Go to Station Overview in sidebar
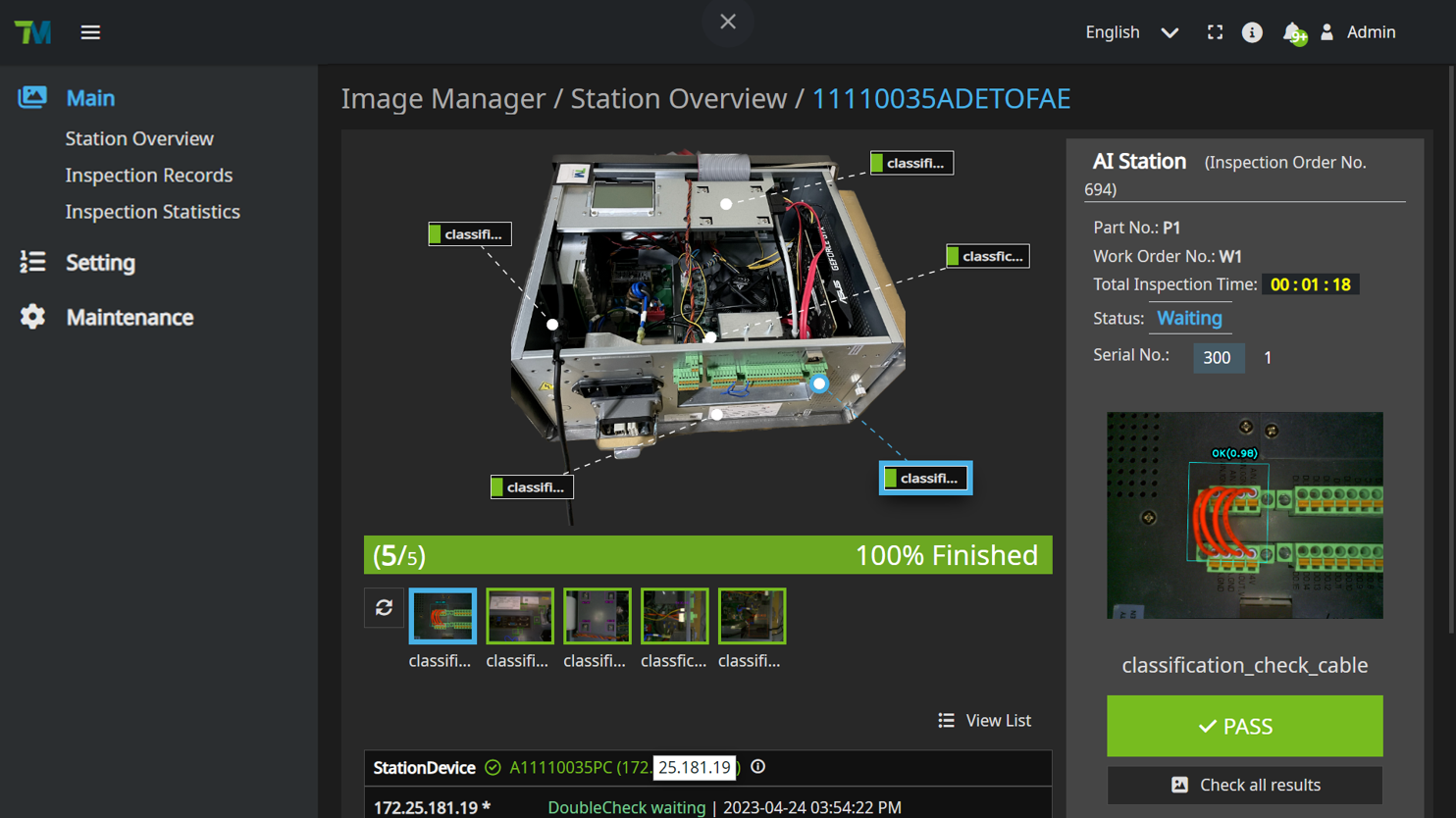This screenshot has height=818, width=1456. 139,139
